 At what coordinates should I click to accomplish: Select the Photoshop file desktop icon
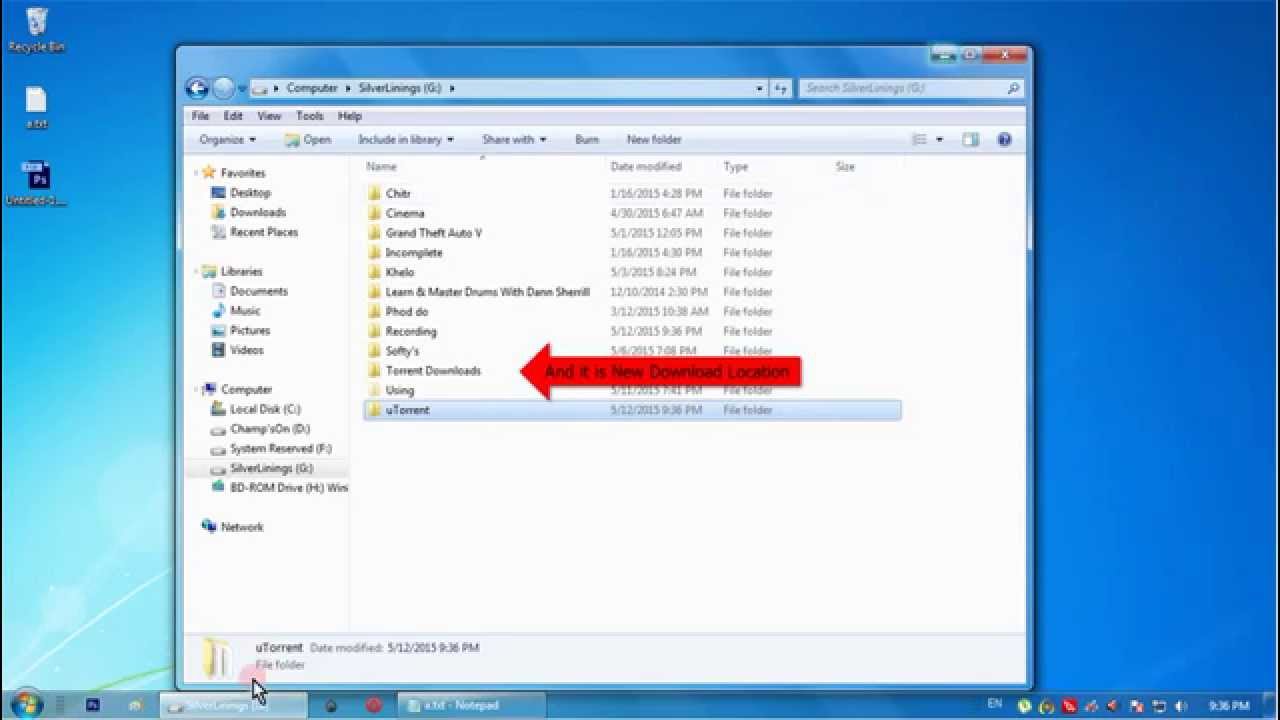(36, 183)
